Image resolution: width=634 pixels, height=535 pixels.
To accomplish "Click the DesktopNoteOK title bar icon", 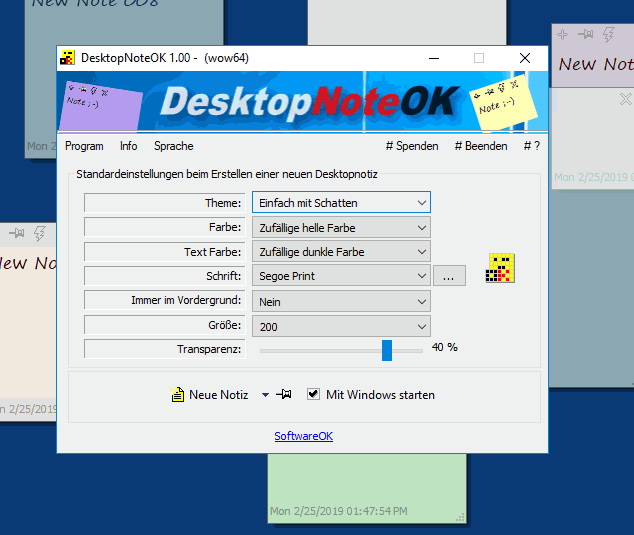I will pyautogui.click(x=68, y=58).
